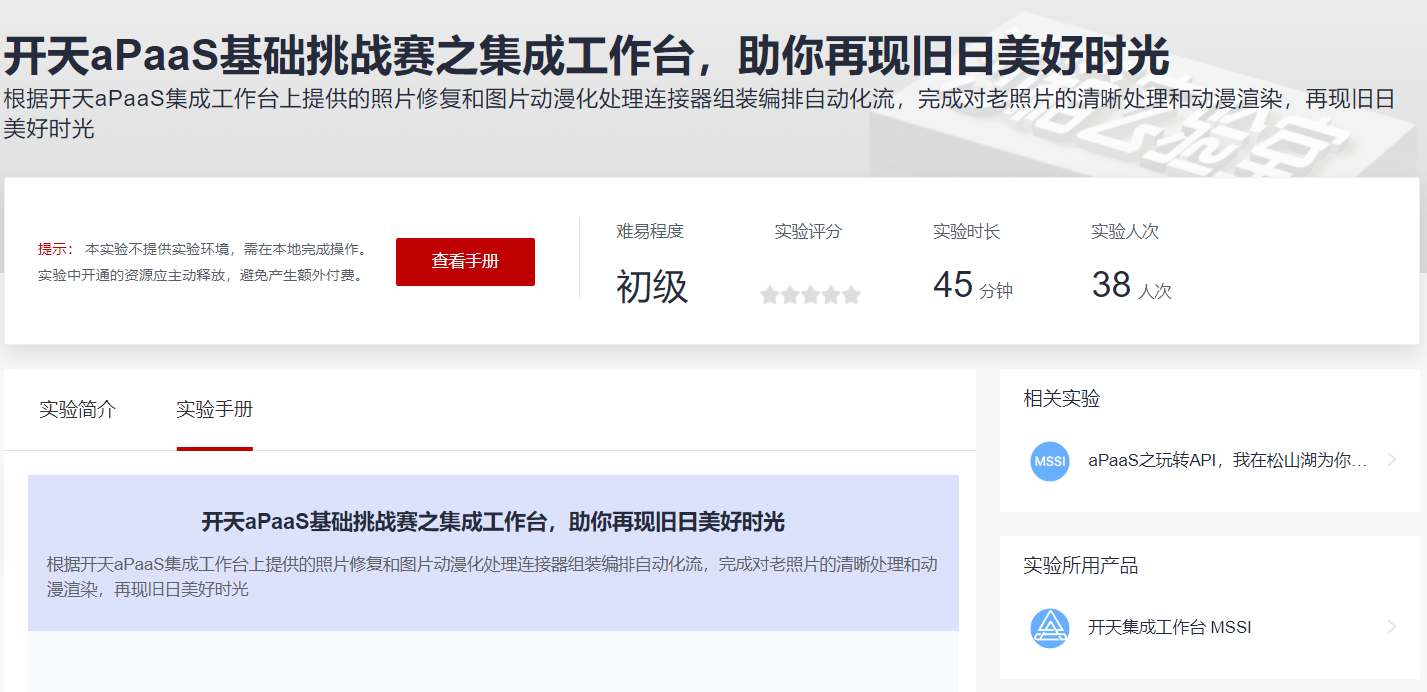The width and height of the screenshot is (1427, 692).
Task: Click the 实验人次 label
Action: click(x=1125, y=231)
